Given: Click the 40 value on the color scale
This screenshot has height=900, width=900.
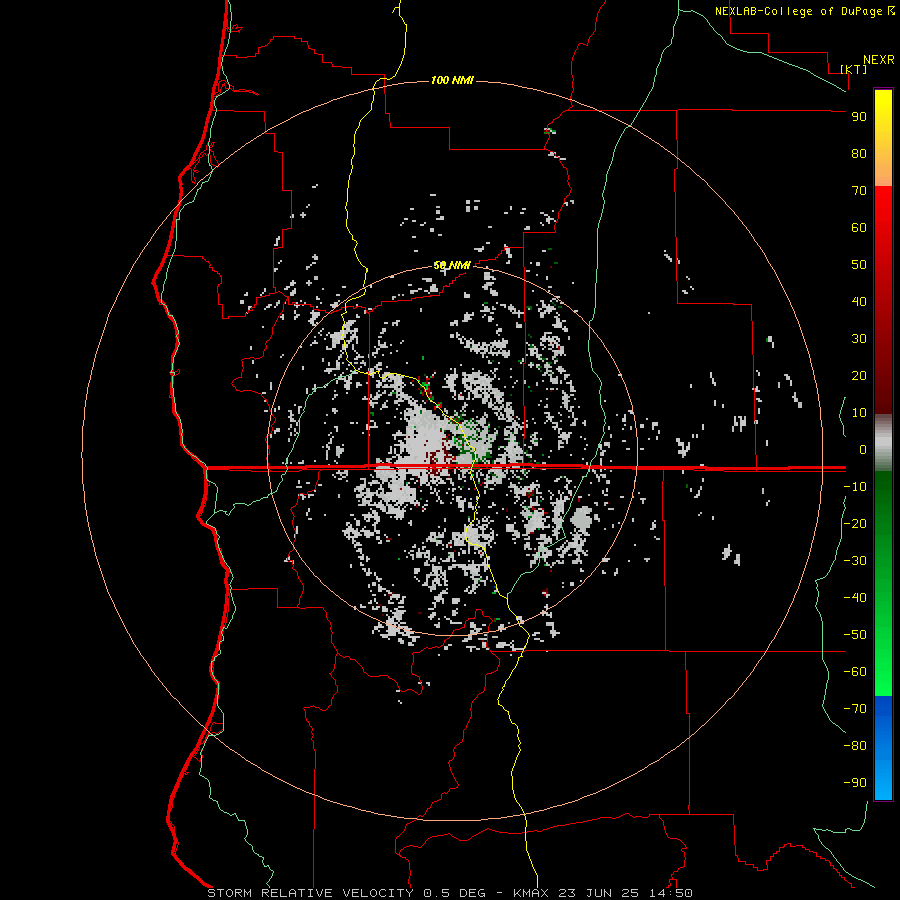Looking at the screenshot, I should coord(859,301).
